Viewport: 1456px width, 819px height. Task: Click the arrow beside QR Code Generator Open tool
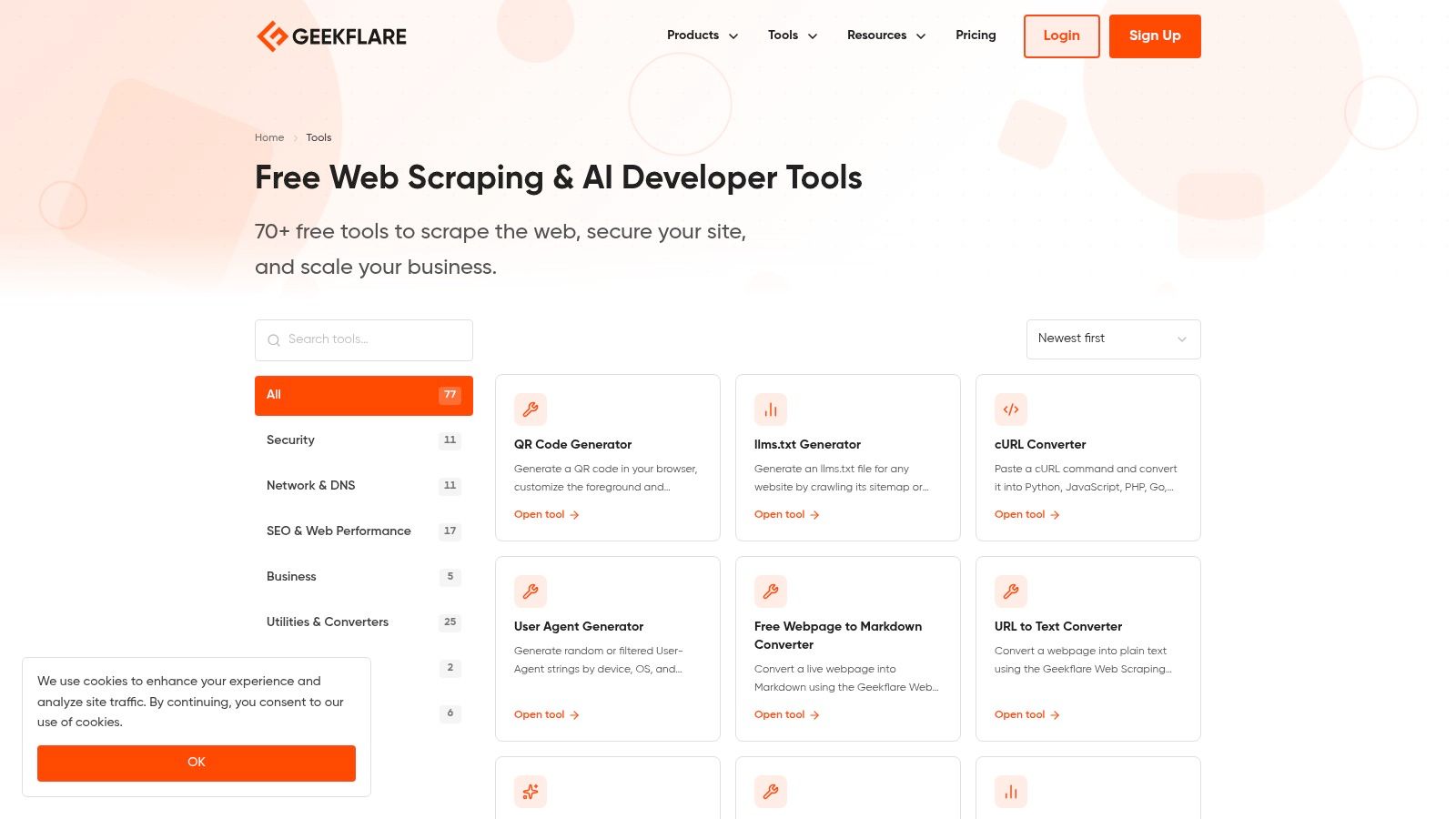click(x=574, y=515)
